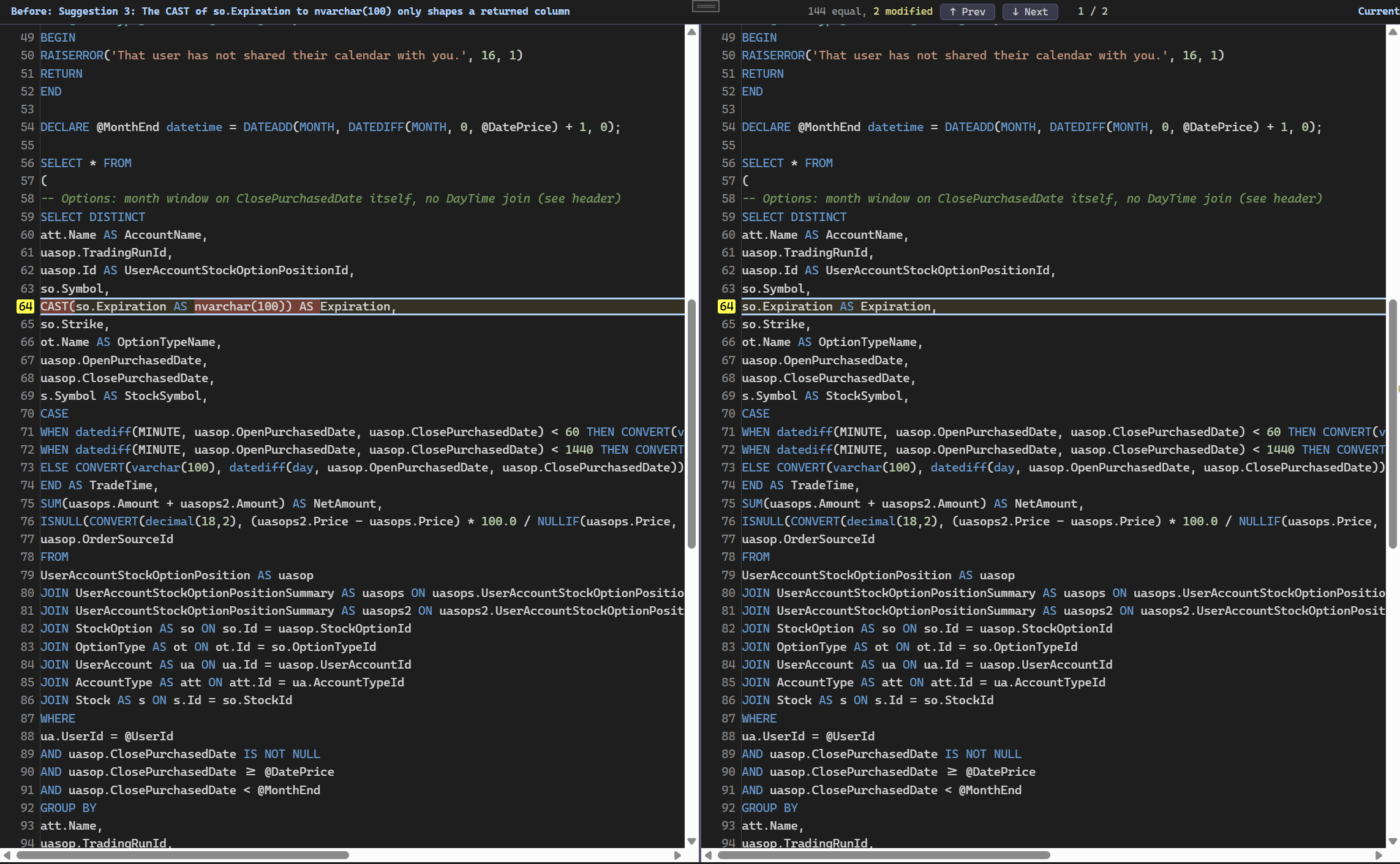Image resolution: width=1400 pixels, height=864 pixels.
Task: Click left pane horizontal scroll-left arrow
Action: [x=7, y=855]
